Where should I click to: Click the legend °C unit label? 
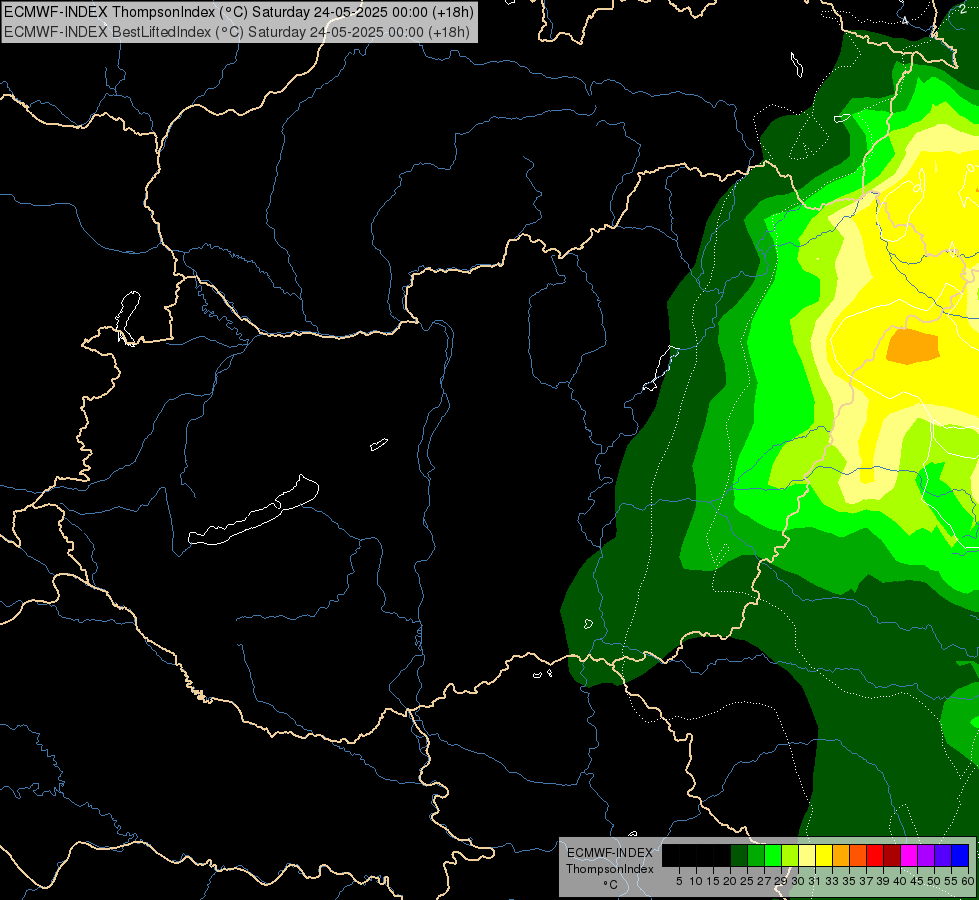tap(611, 884)
